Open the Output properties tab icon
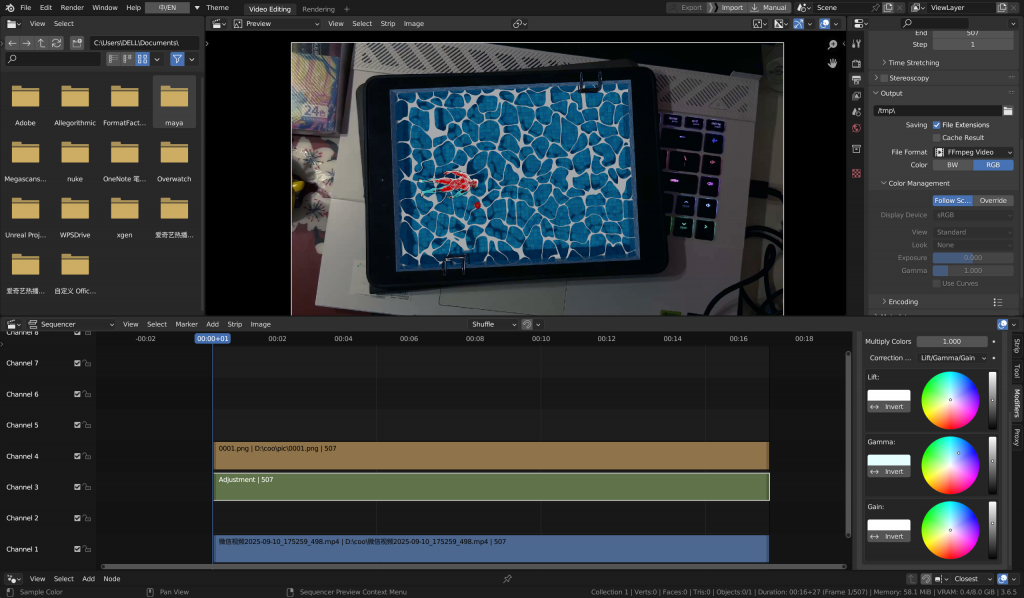The image size is (1024, 598). click(856, 80)
